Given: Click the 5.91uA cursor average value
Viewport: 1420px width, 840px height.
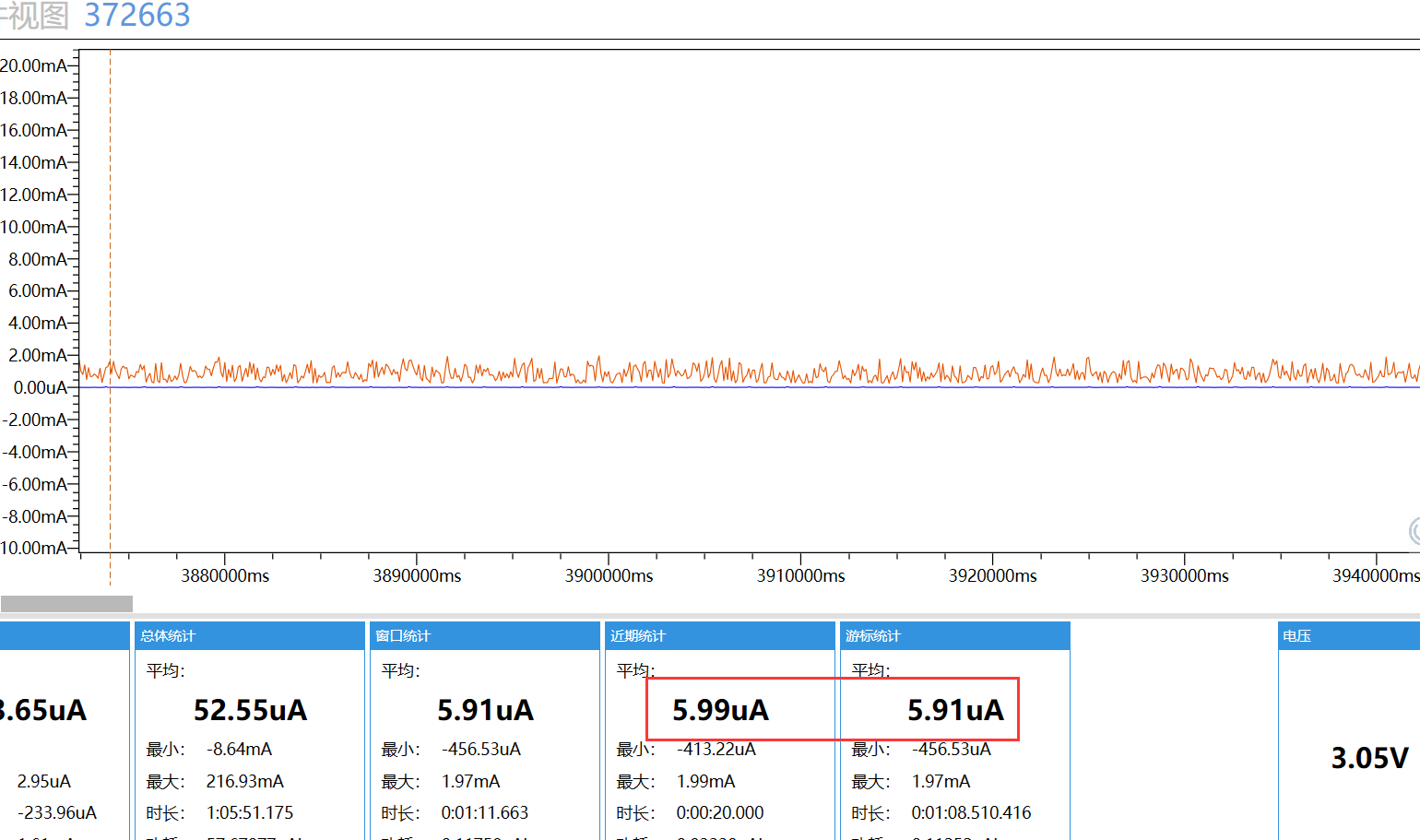Looking at the screenshot, I should 955,710.
